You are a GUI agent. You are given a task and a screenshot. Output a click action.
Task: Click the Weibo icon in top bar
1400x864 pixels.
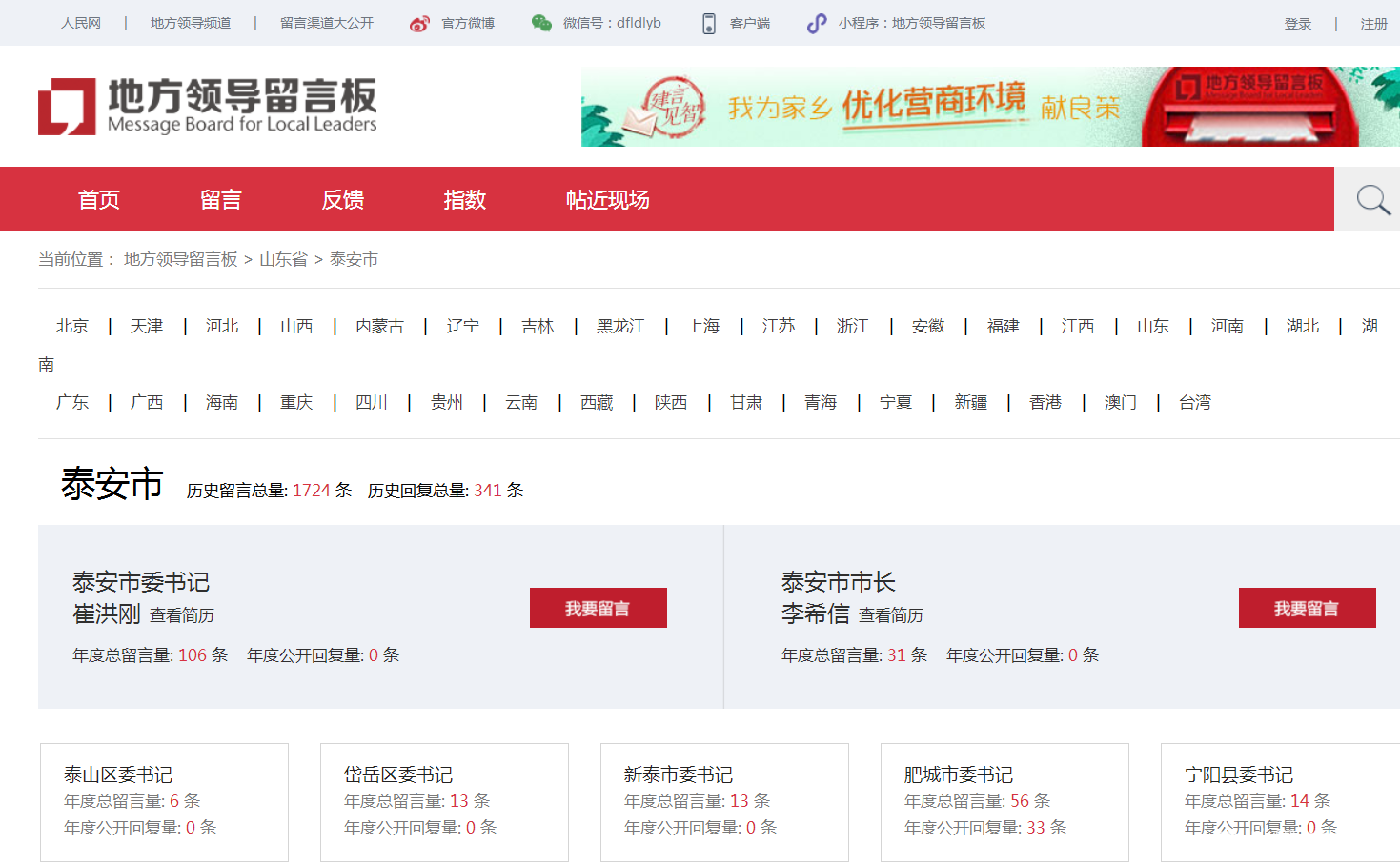pyautogui.click(x=419, y=24)
